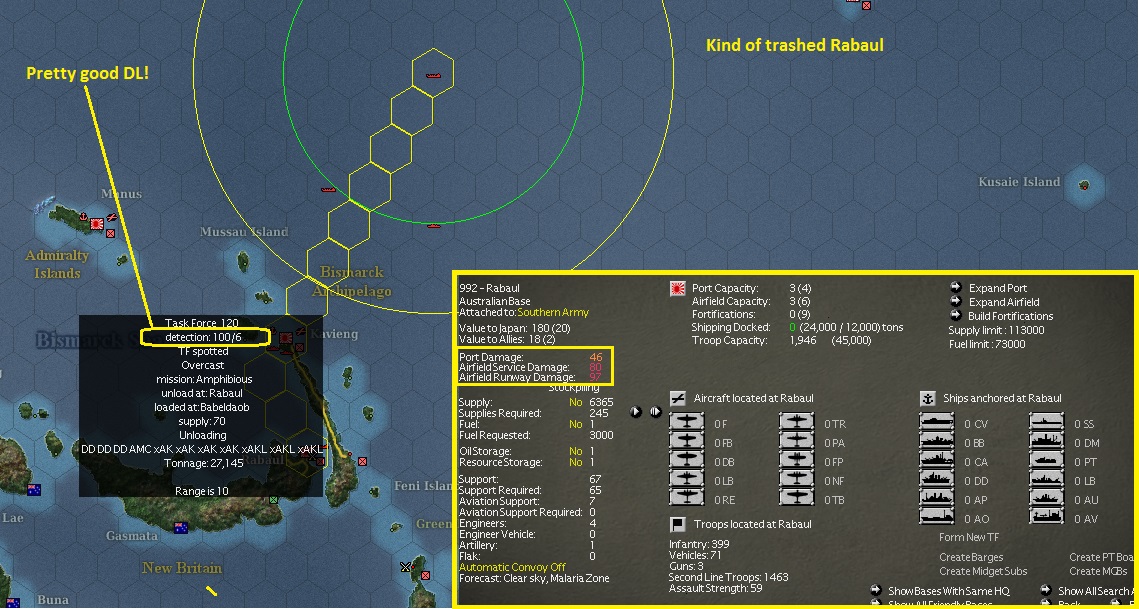
Task: Click Value to Japan: 180 (20) text
Action: pos(514,328)
